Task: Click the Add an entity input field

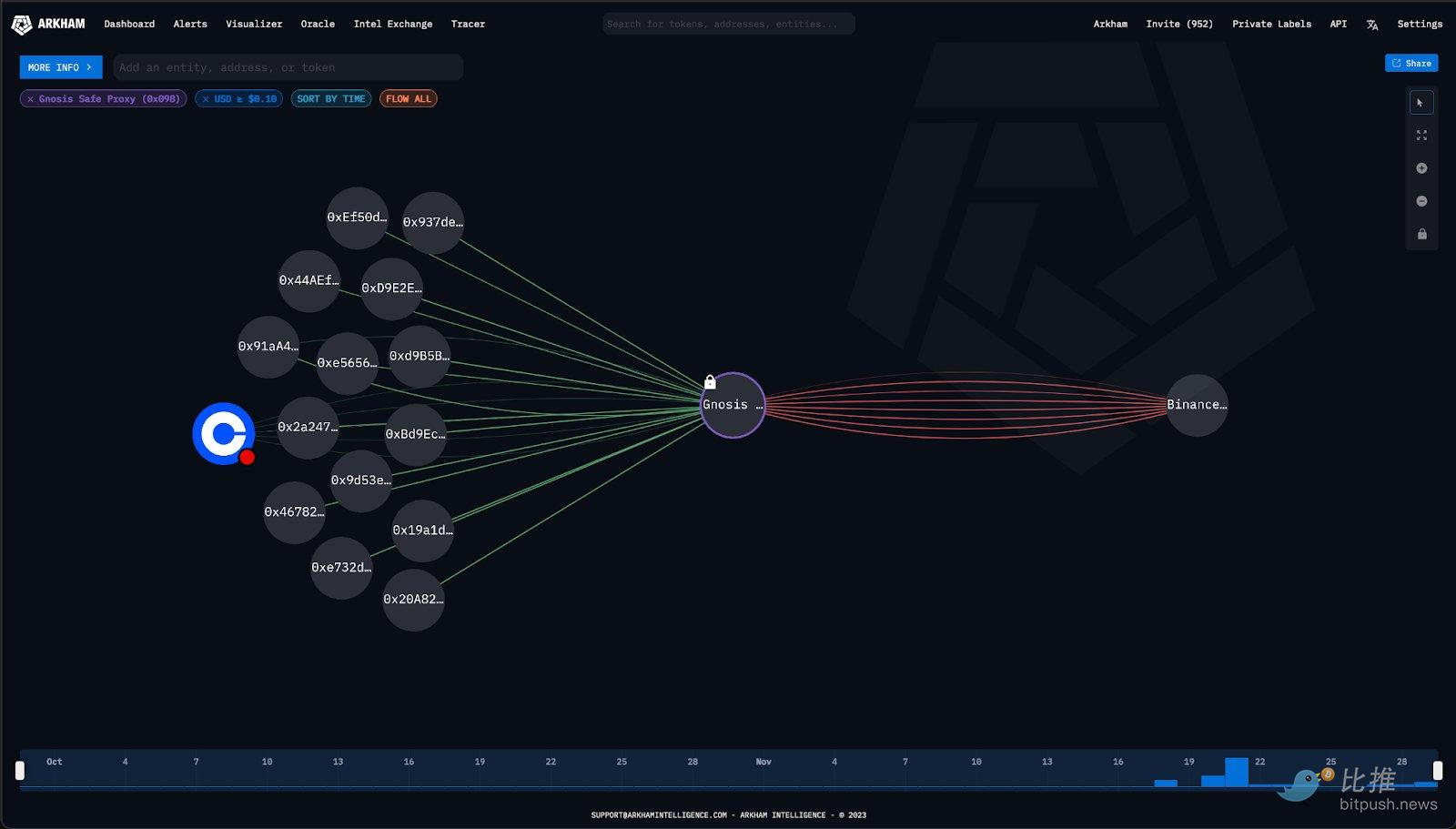Action: [288, 67]
